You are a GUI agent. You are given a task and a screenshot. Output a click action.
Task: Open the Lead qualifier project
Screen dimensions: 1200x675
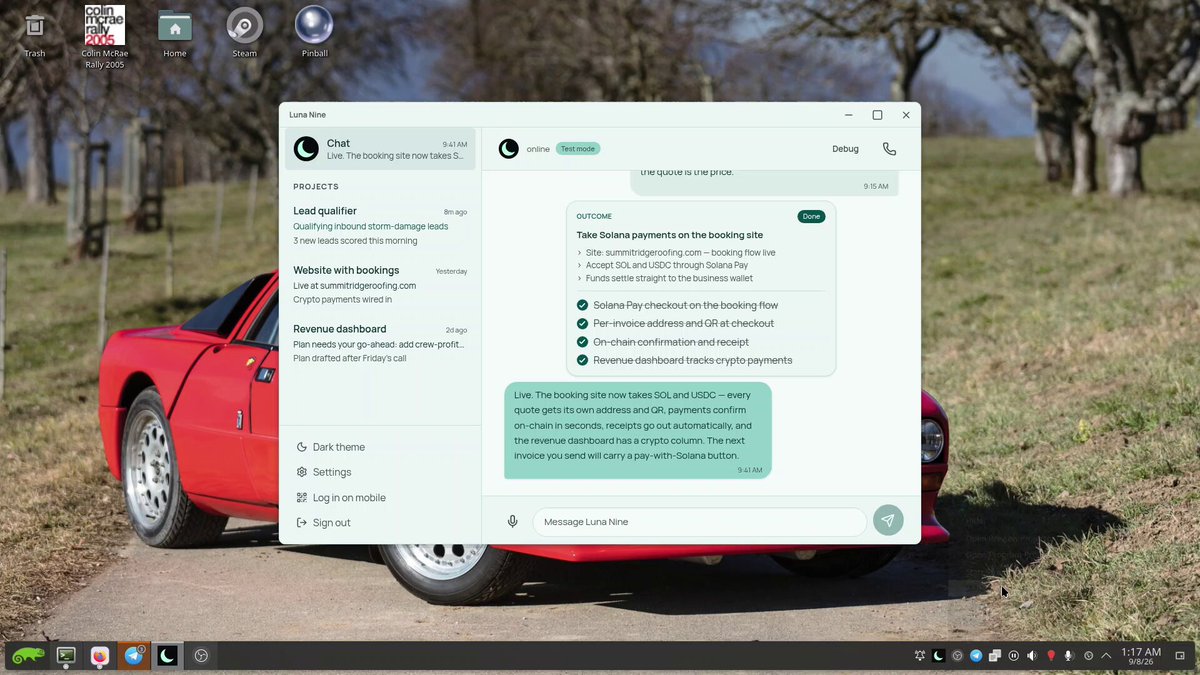pos(380,225)
